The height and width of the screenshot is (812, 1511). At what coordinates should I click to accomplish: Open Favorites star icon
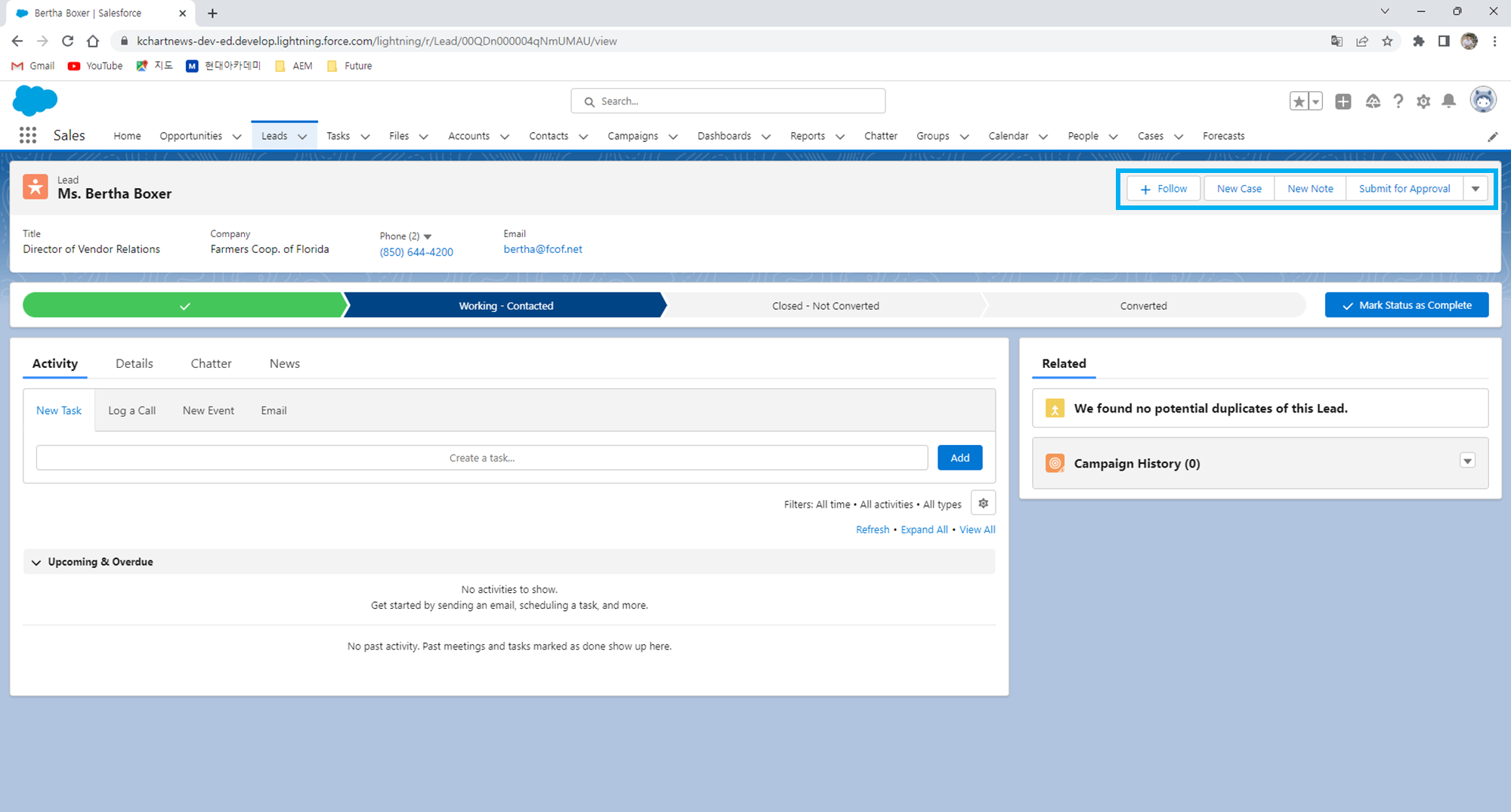[x=1299, y=101]
